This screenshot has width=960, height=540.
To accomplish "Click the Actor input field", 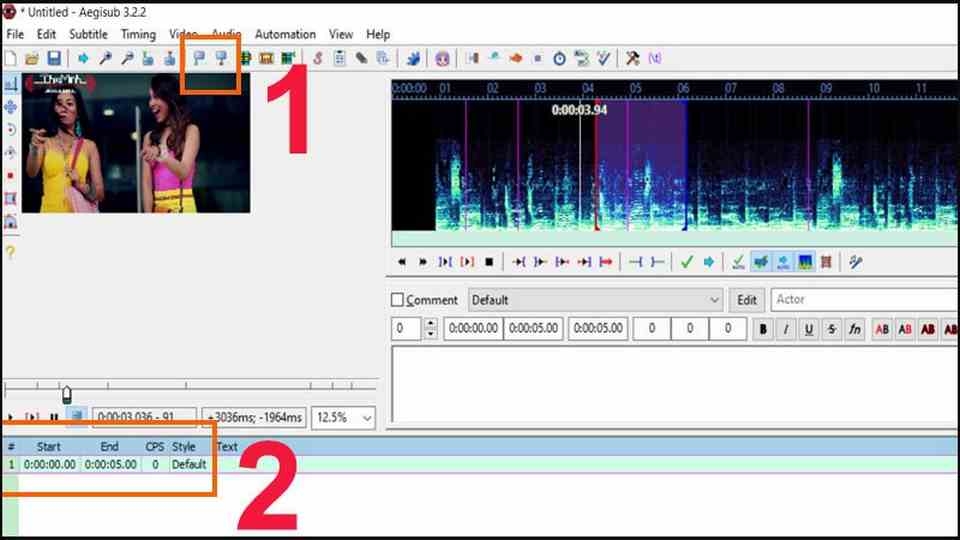I will tap(864, 299).
